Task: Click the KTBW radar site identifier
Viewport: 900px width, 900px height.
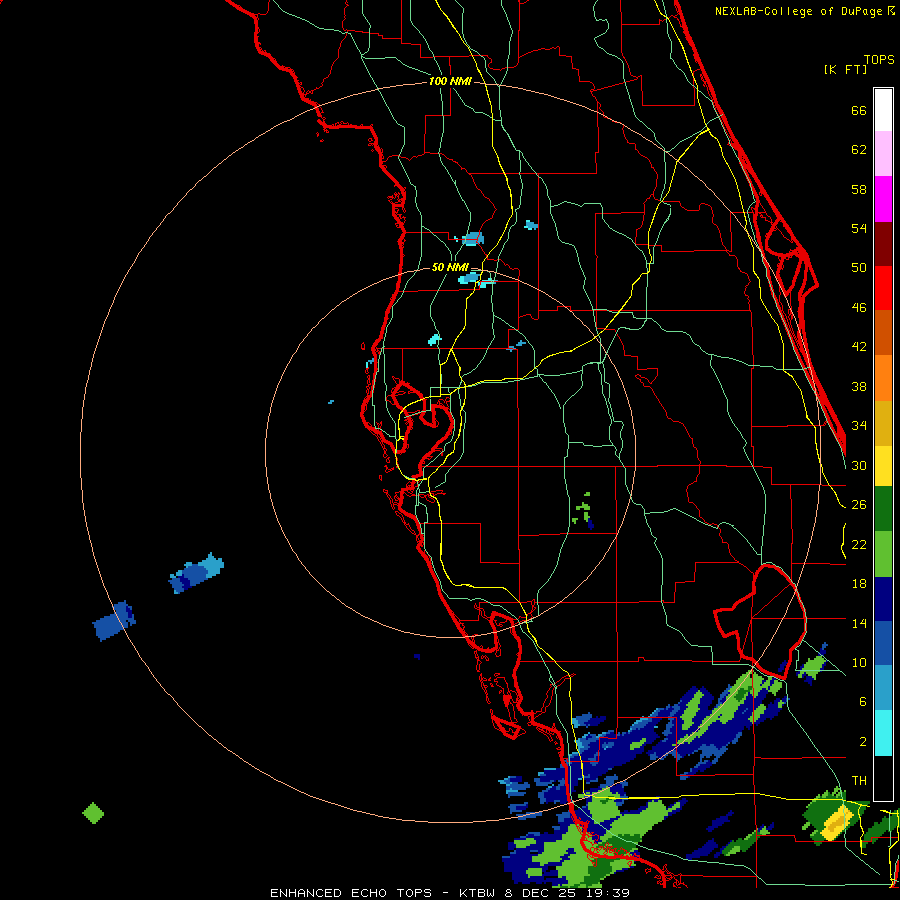Action: coord(477,893)
